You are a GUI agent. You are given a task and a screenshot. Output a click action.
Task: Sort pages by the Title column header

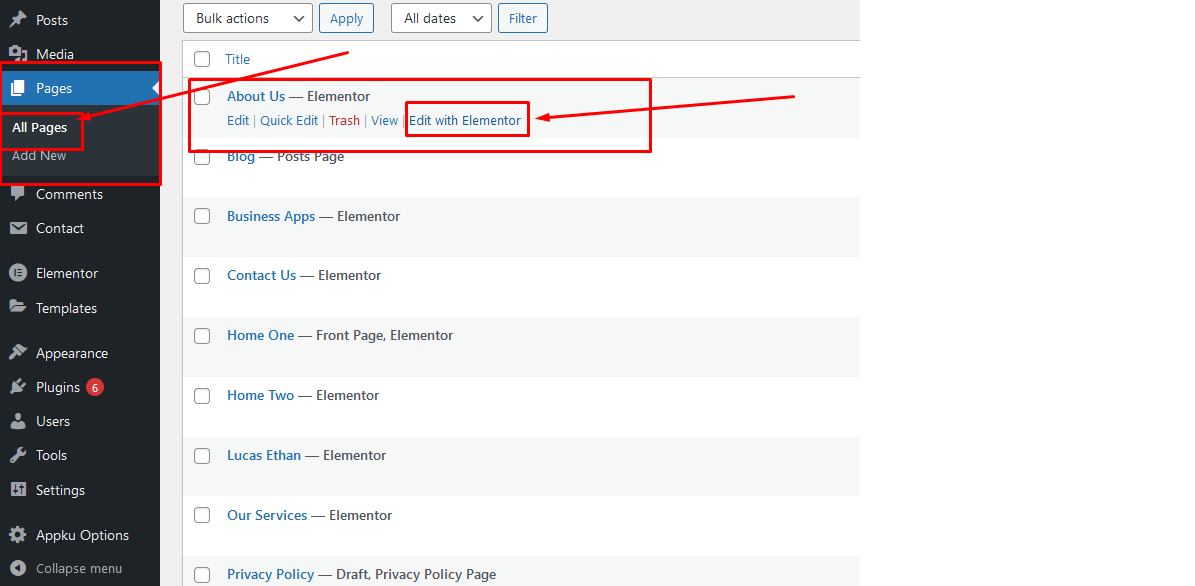(x=237, y=59)
